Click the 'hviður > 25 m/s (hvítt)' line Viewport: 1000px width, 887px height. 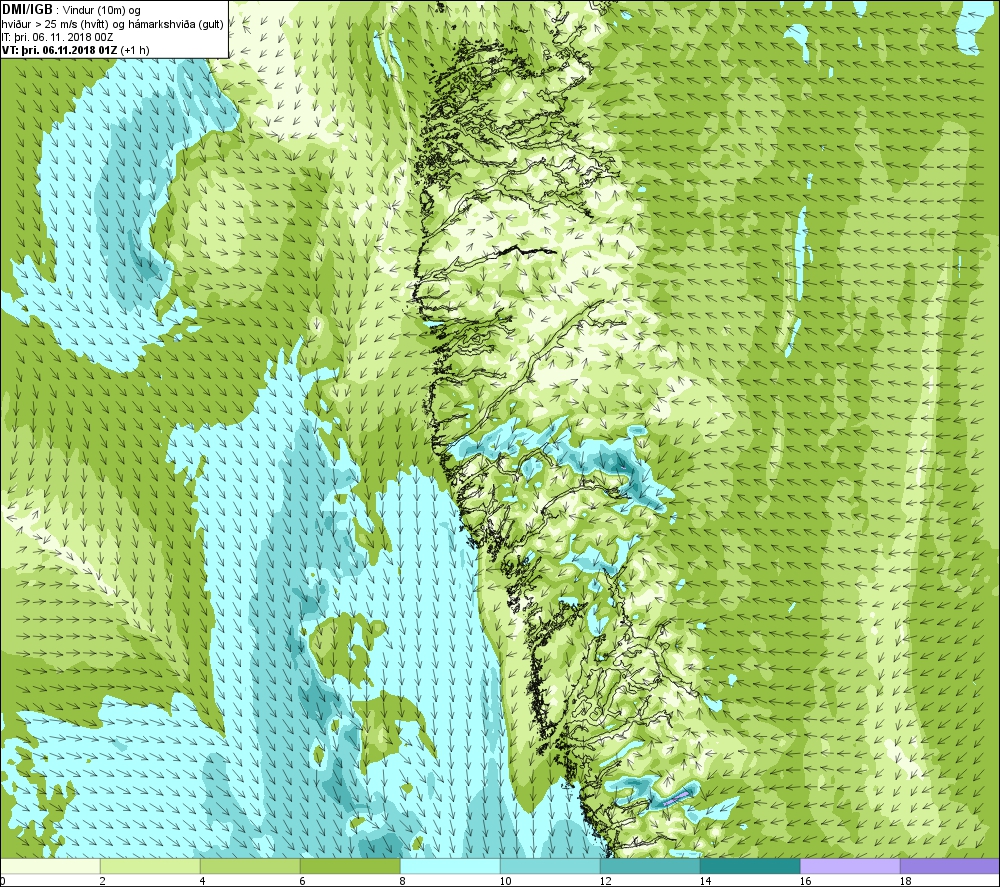point(56,24)
